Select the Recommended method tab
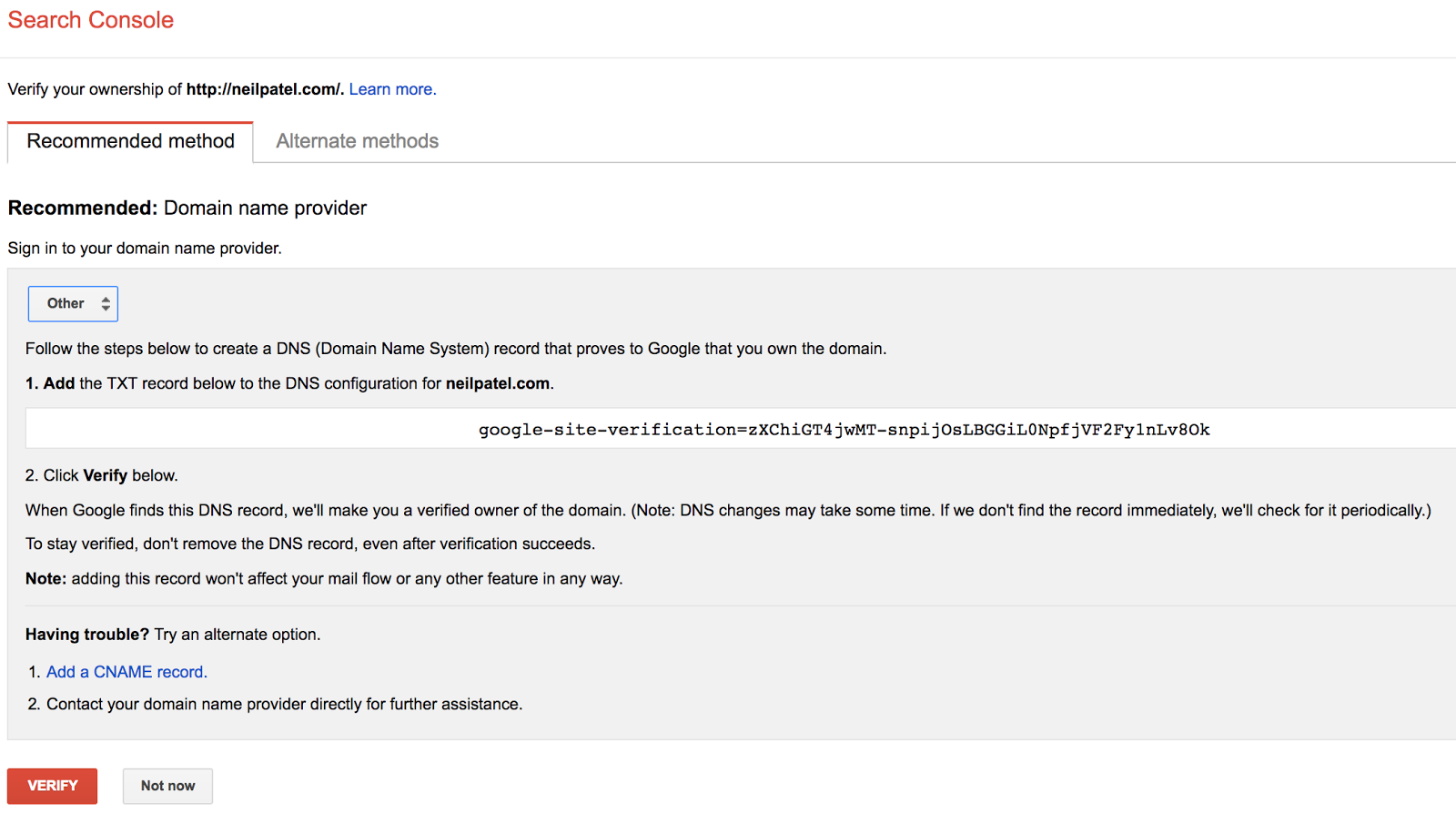The height and width of the screenshot is (824, 1456). pyautogui.click(x=130, y=142)
